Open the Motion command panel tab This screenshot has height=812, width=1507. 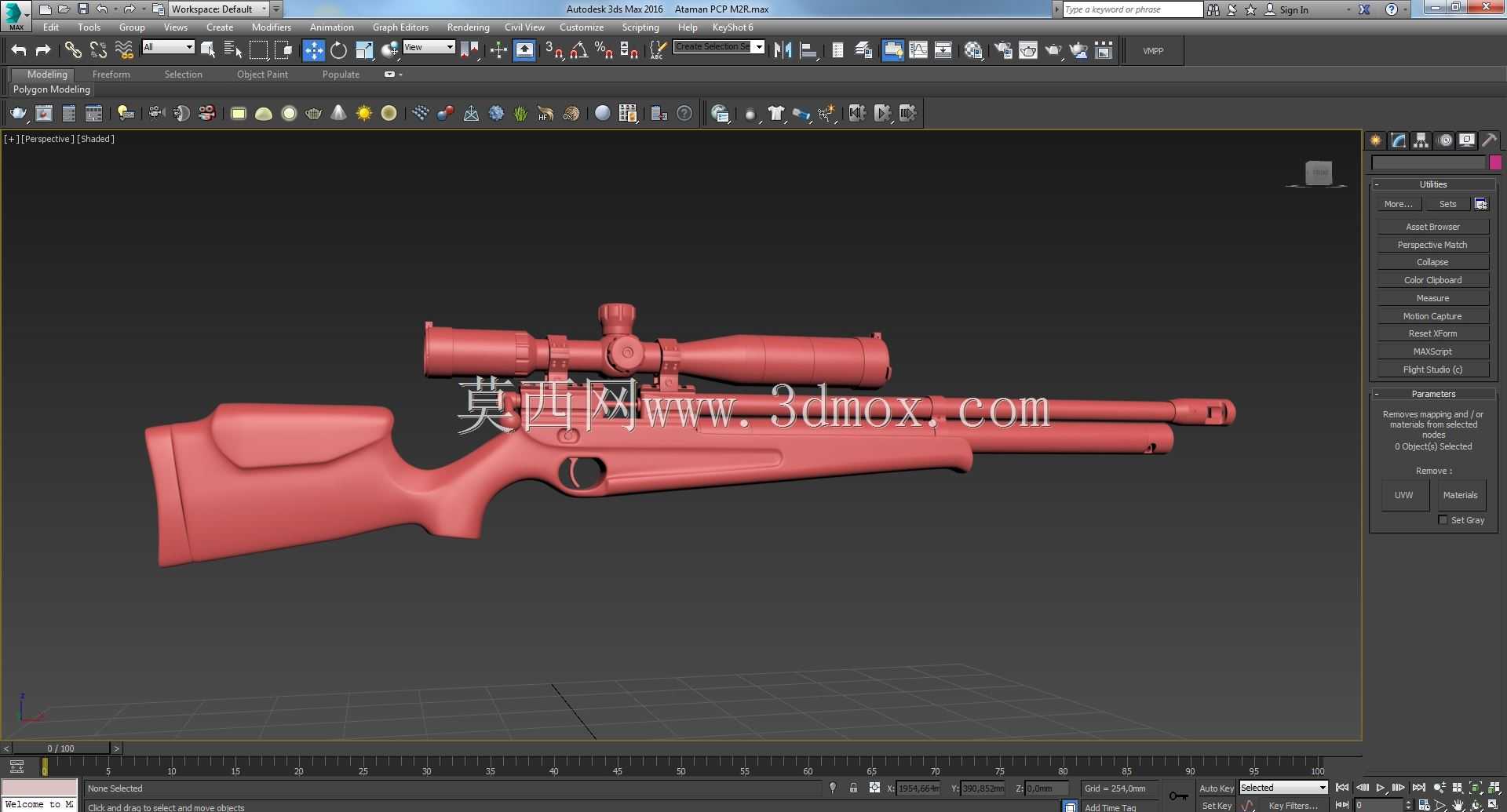click(x=1445, y=140)
